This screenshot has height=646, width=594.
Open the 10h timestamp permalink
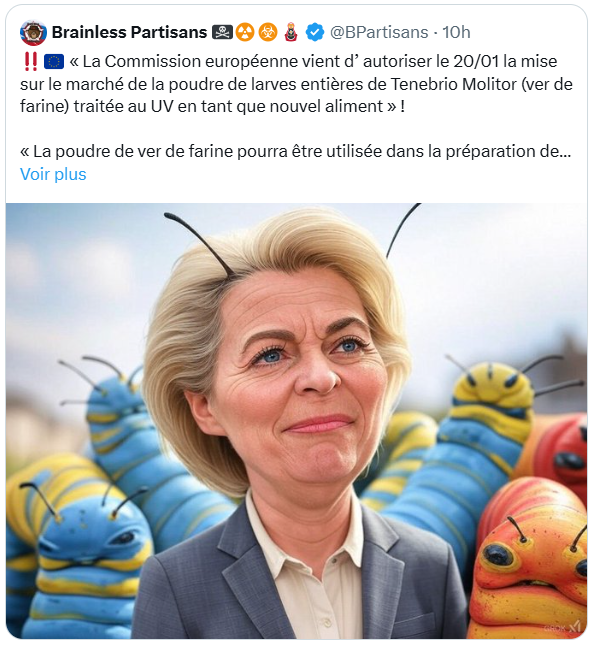(456, 32)
